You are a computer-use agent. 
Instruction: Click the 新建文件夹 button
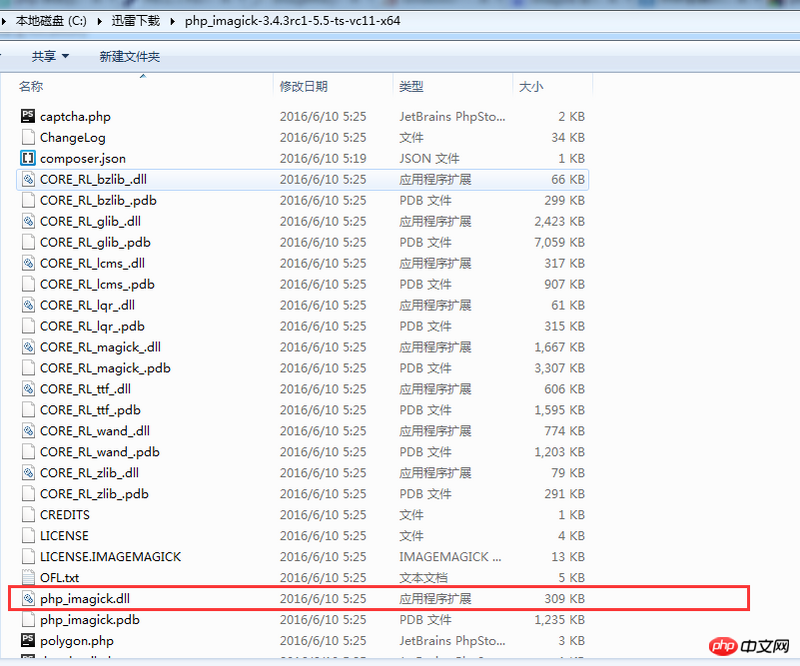130,56
